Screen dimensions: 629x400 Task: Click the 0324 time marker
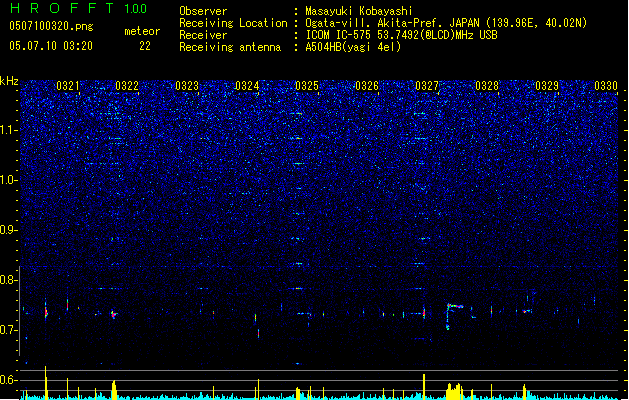point(247,86)
